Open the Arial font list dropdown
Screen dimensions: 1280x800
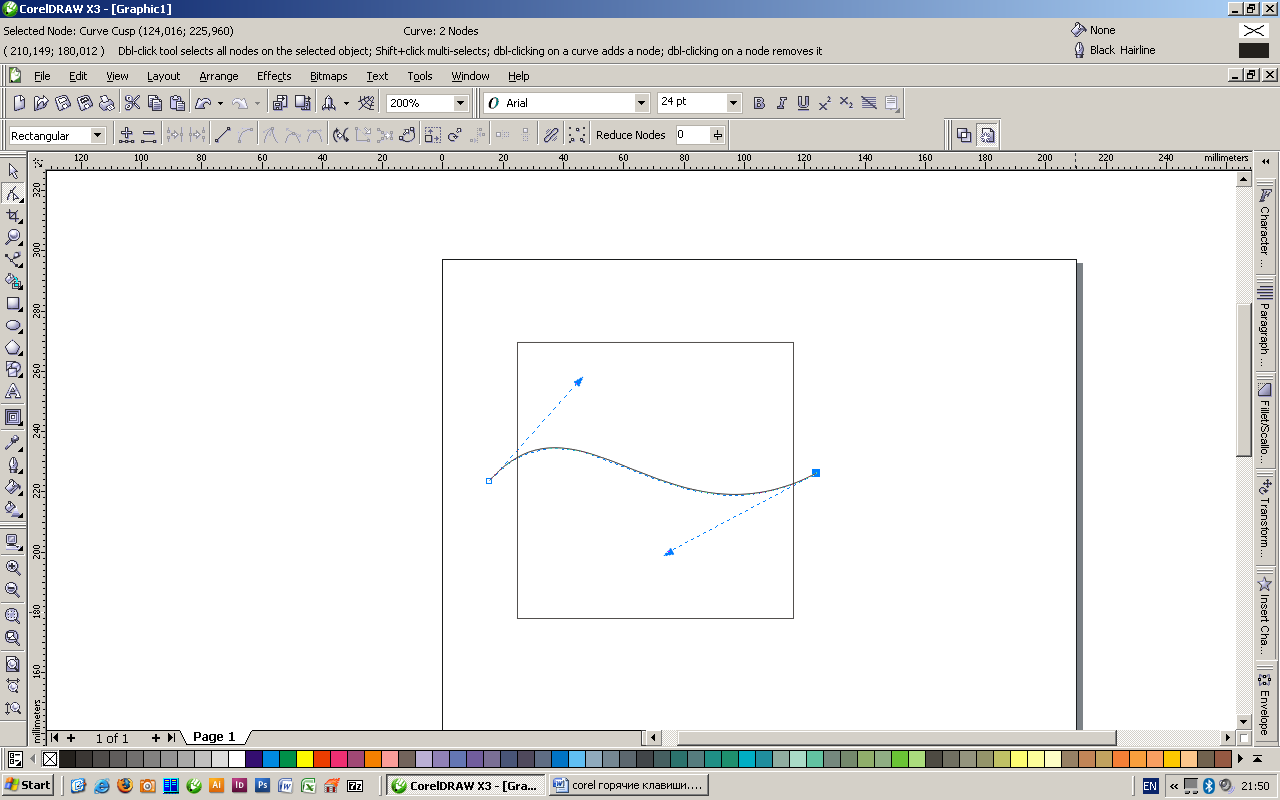click(x=642, y=103)
